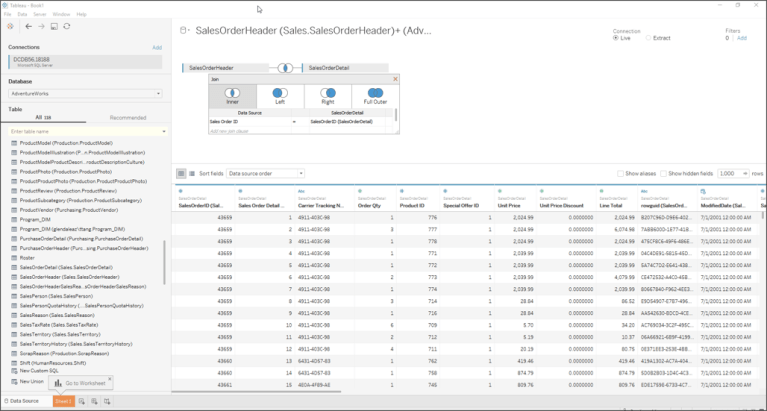Click the Tableau logo start page icon

coord(10,26)
